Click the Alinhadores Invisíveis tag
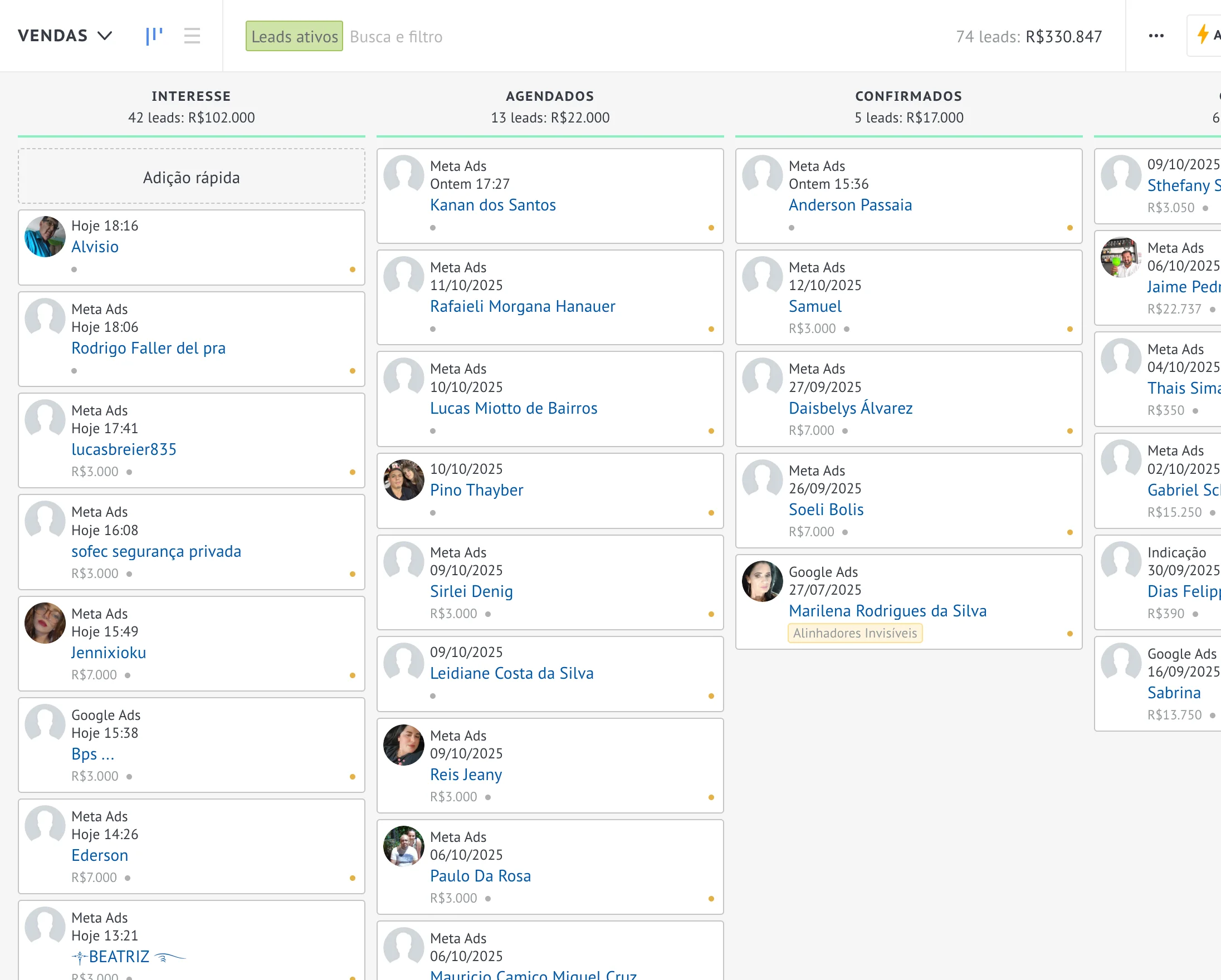Viewport: 1221px width, 980px height. 855,633
